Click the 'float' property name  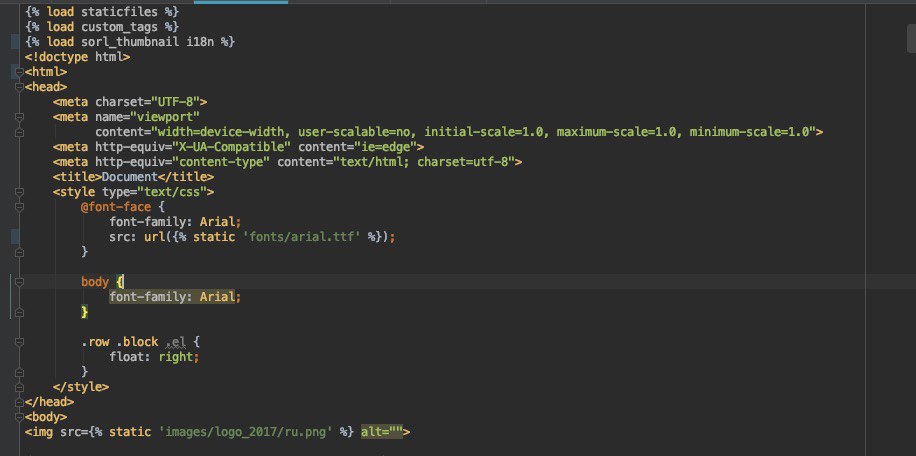127,357
